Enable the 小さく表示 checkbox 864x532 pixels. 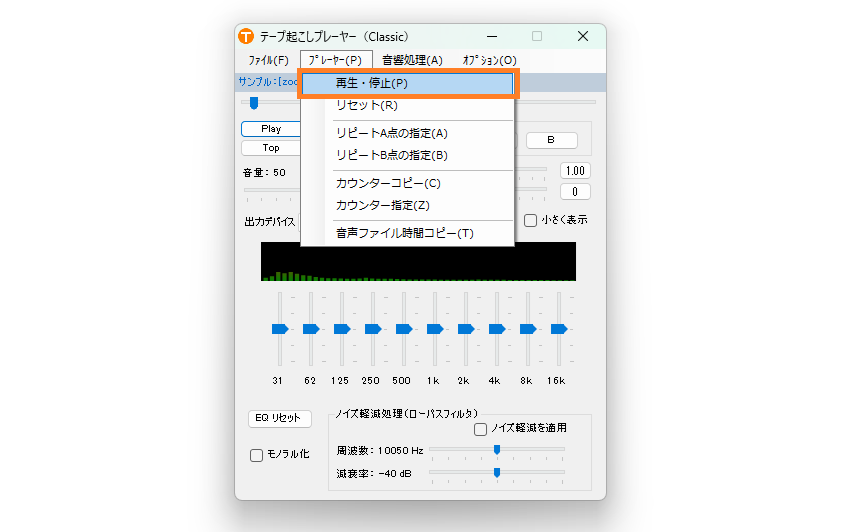(531, 220)
